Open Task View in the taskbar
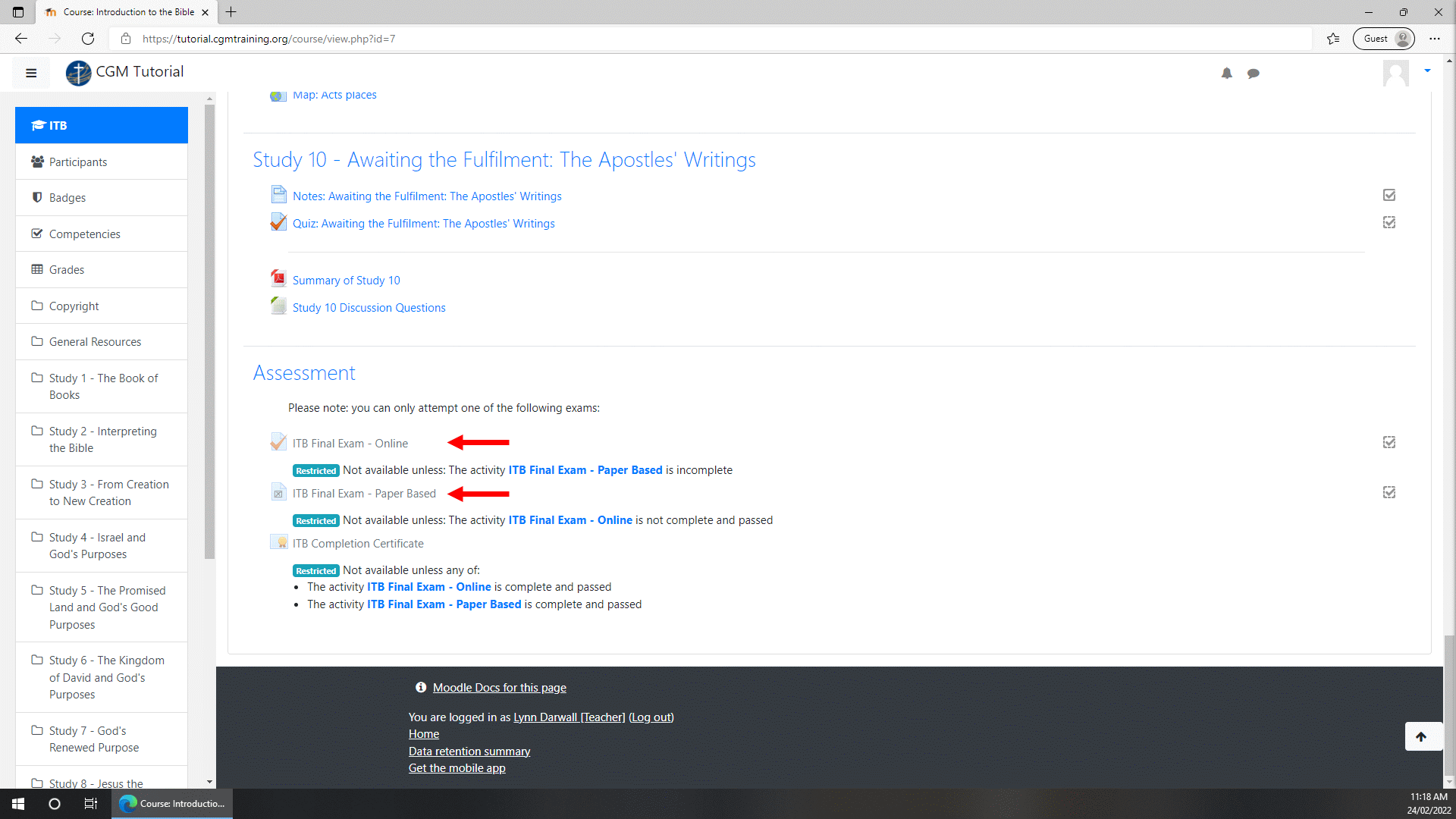 [90, 804]
